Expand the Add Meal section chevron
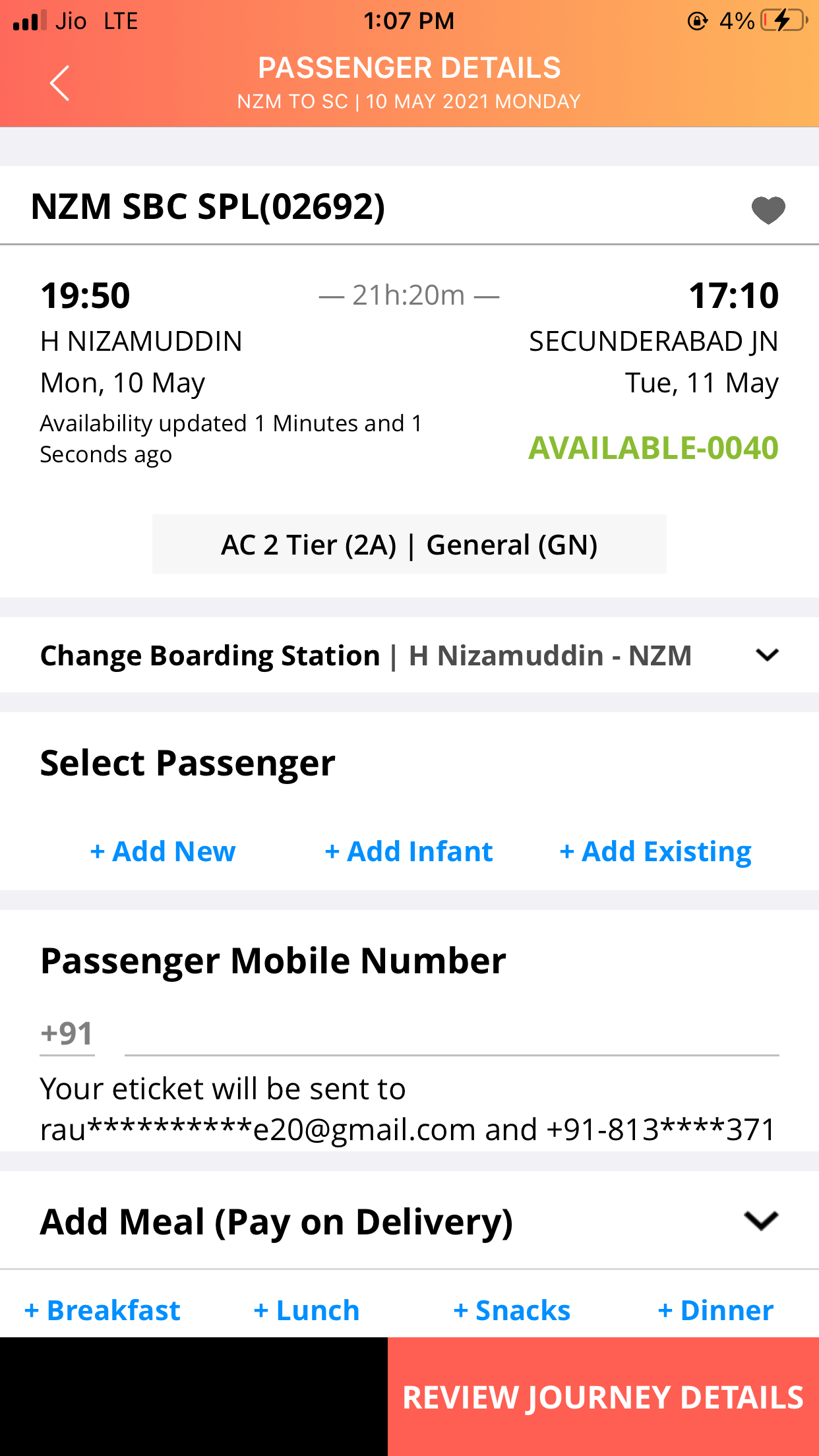This screenshot has height=1456, width=819. 761,1221
